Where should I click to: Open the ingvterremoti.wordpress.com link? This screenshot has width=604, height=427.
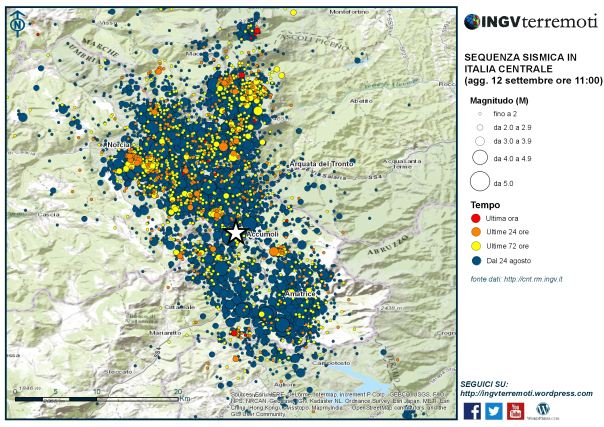click(526, 394)
